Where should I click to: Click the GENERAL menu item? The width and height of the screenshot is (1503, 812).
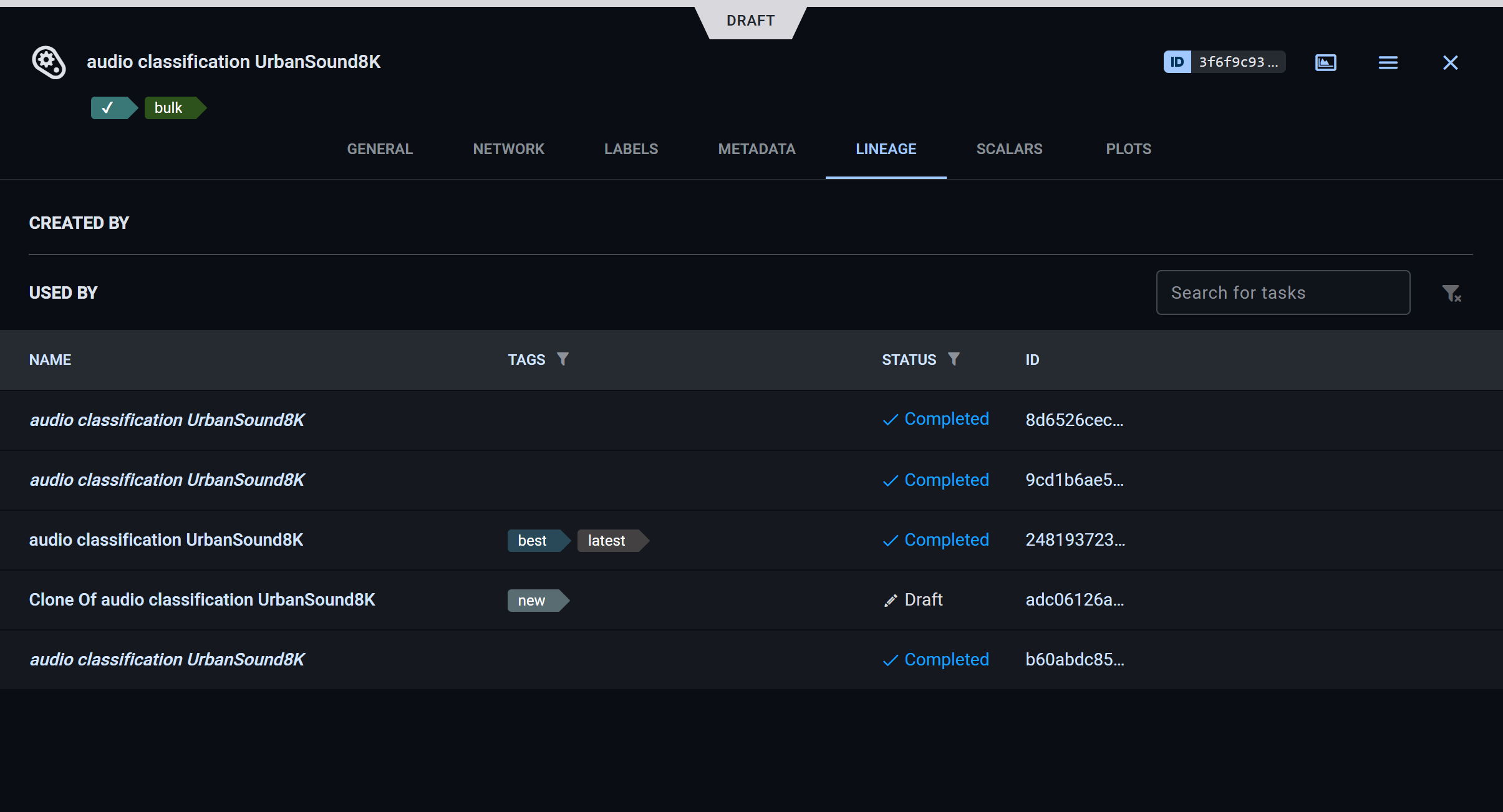point(380,149)
